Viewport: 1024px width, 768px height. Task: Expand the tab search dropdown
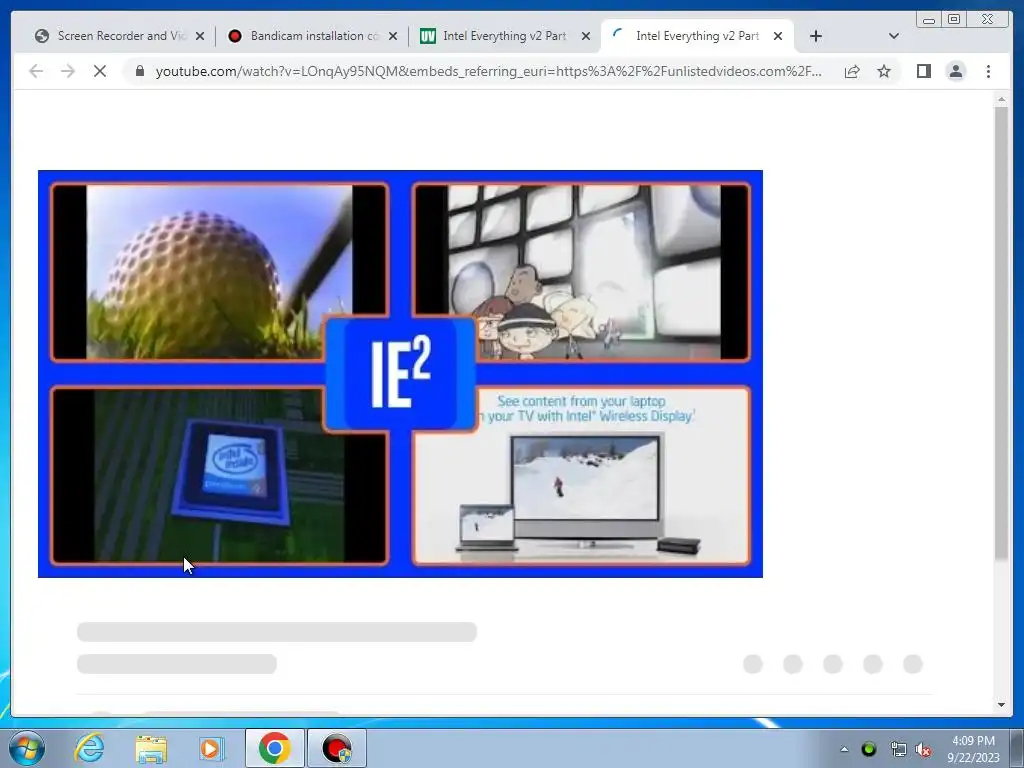893,37
